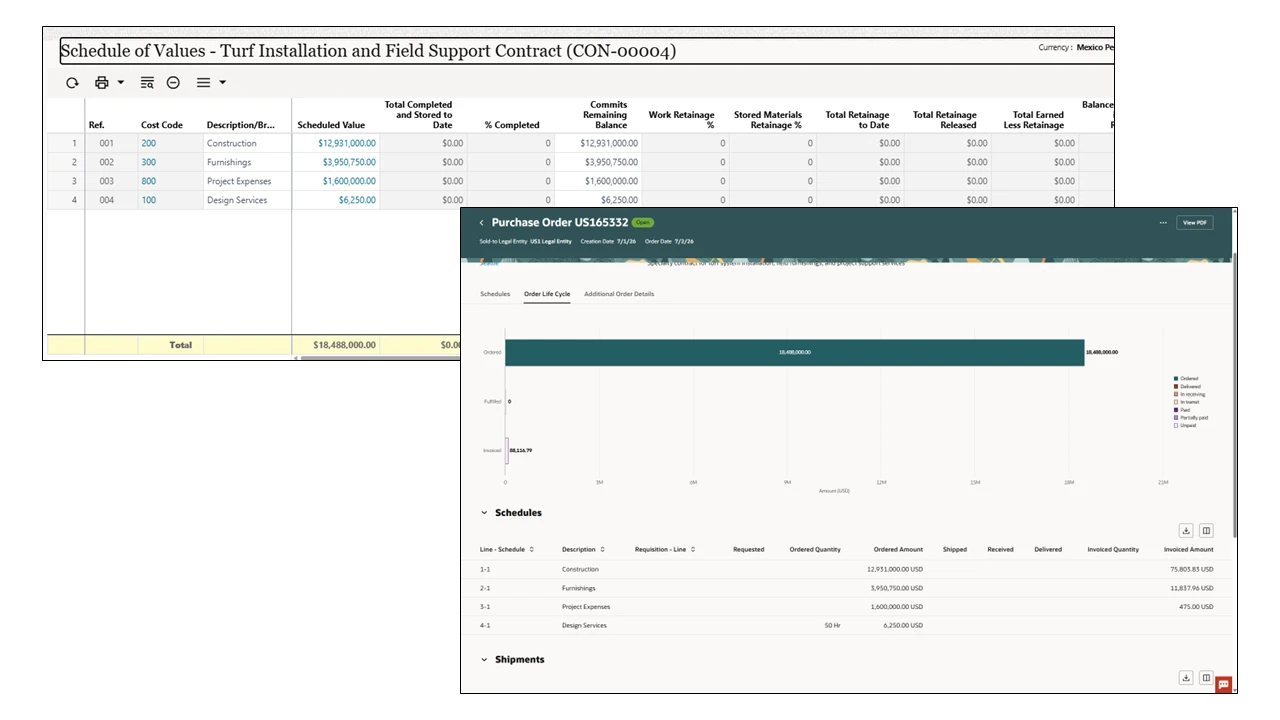
Task: Click the Ordered bar in life cycle chart
Action: tap(794, 352)
